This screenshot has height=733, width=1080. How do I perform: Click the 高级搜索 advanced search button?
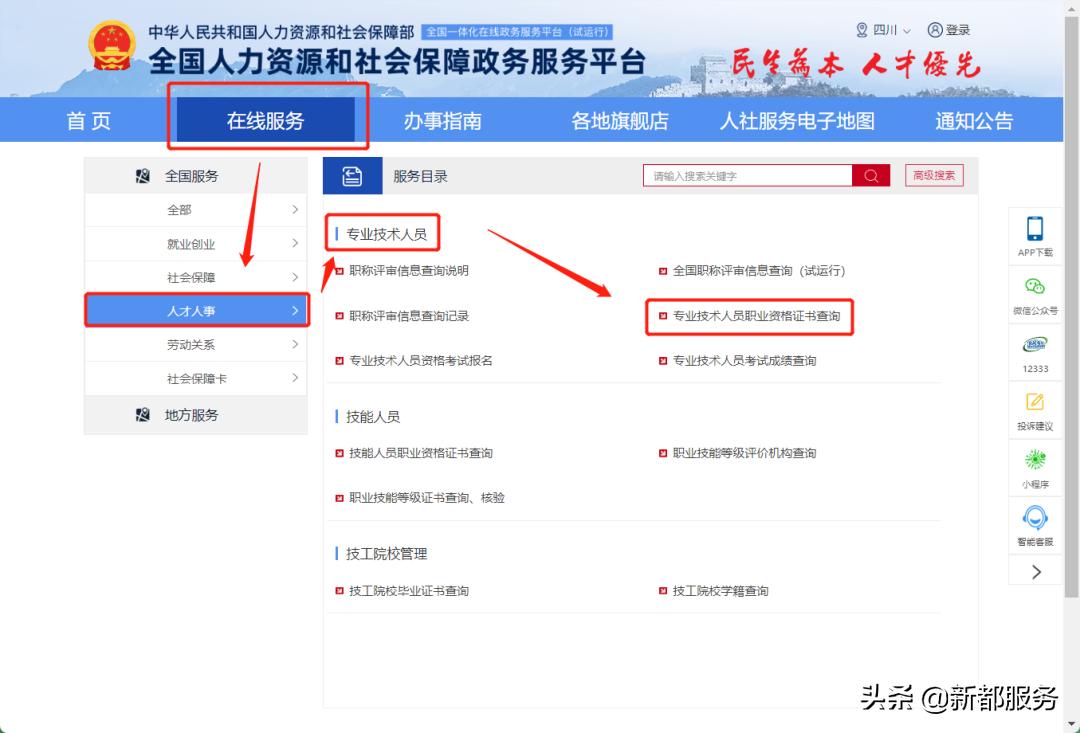933,175
